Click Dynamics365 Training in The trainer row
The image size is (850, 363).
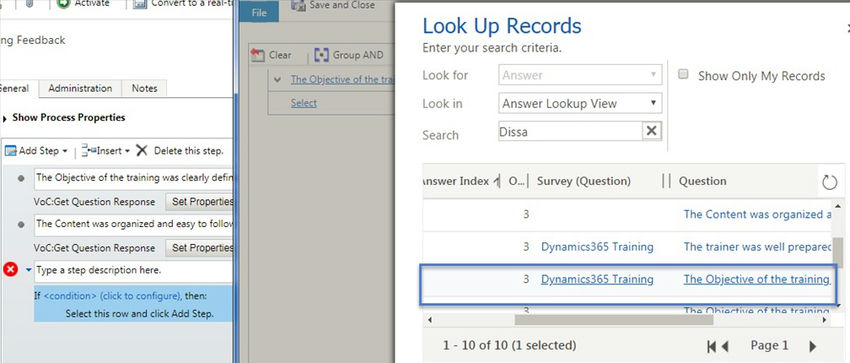click(597, 247)
